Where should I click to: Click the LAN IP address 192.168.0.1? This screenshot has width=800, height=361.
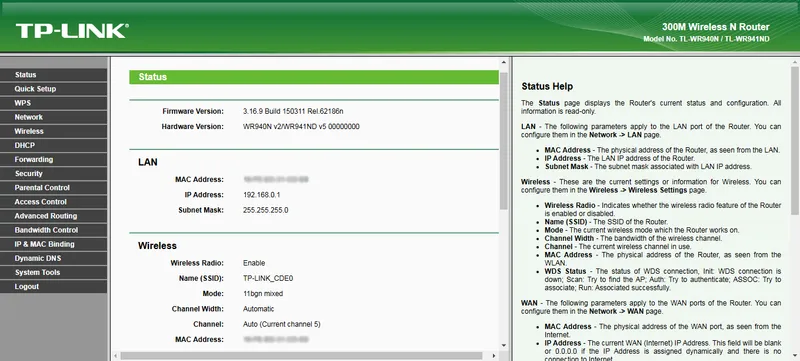(x=262, y=195)
